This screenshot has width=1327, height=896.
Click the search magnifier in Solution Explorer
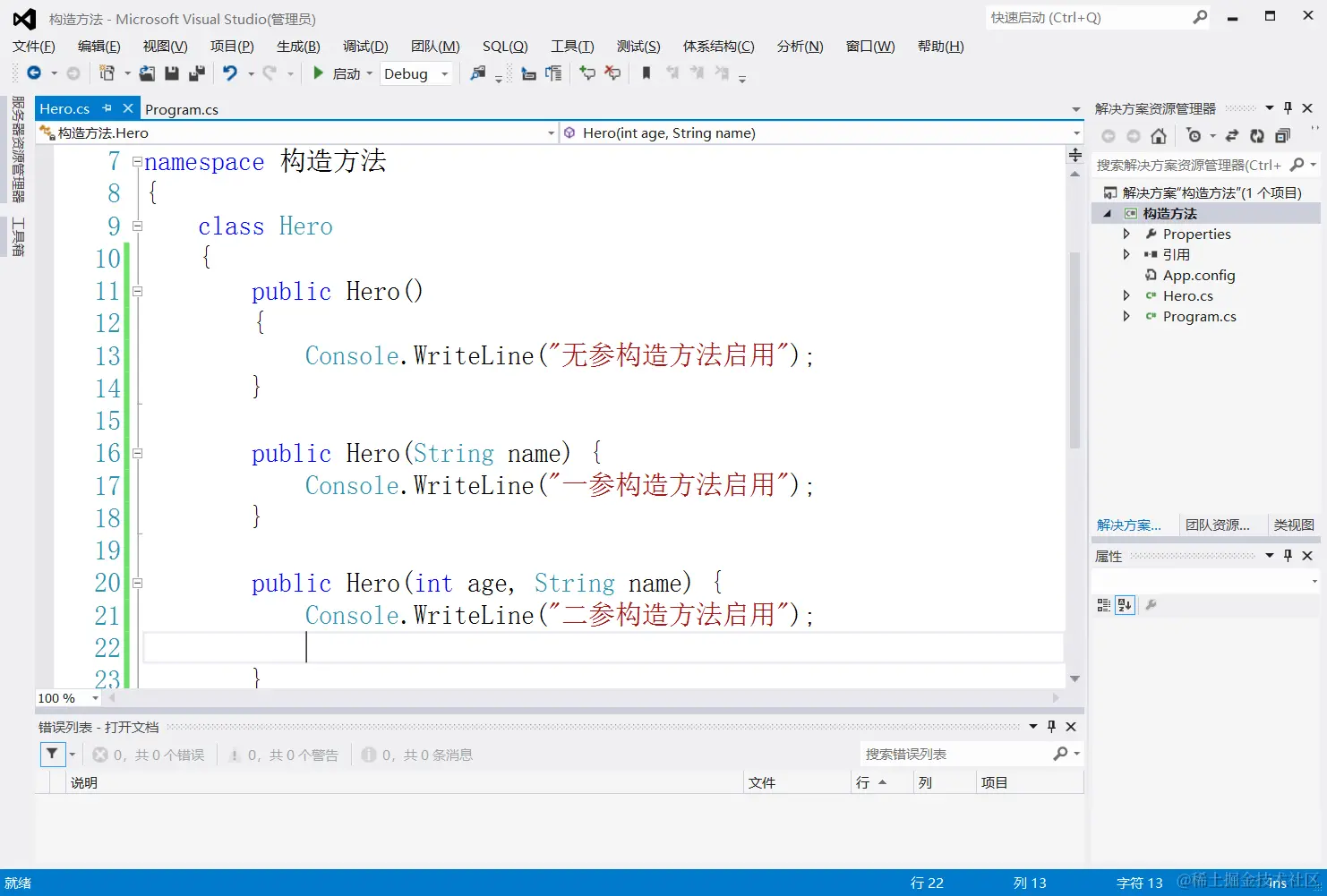point(1297,165)
